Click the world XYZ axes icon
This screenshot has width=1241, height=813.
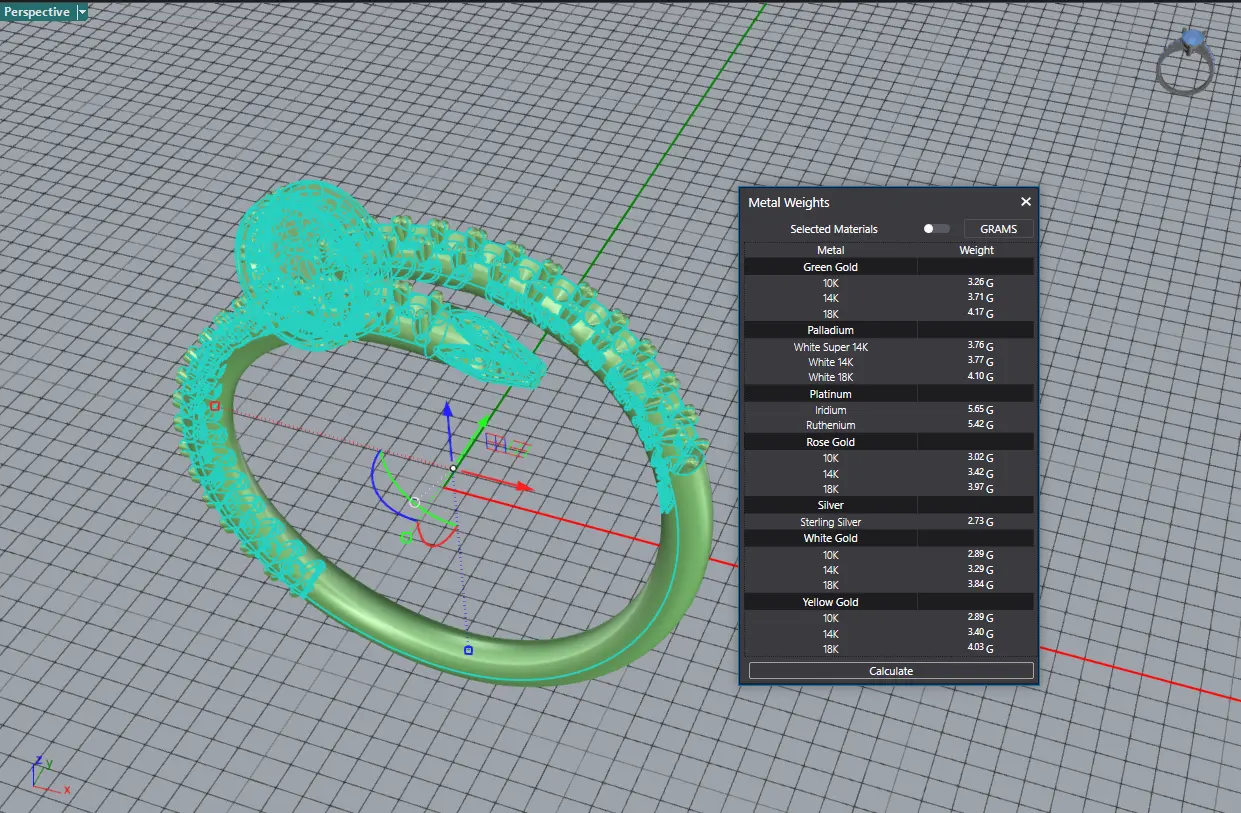40,774
